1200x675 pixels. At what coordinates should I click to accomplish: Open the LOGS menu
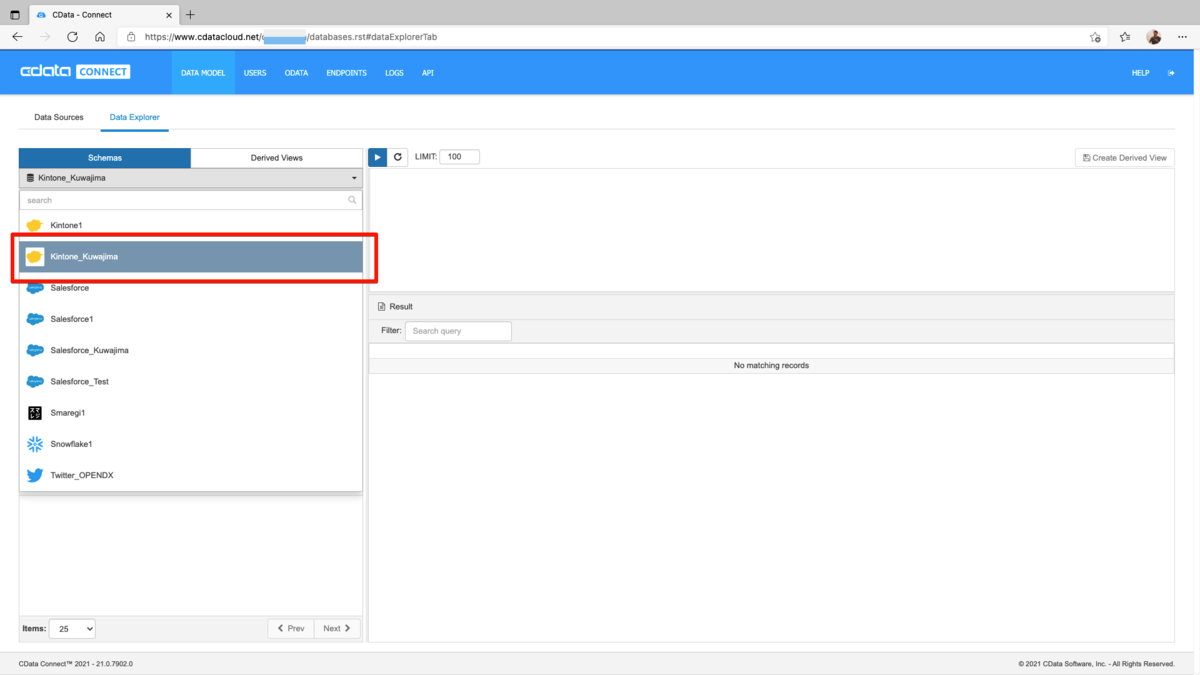tap(394, 73)
